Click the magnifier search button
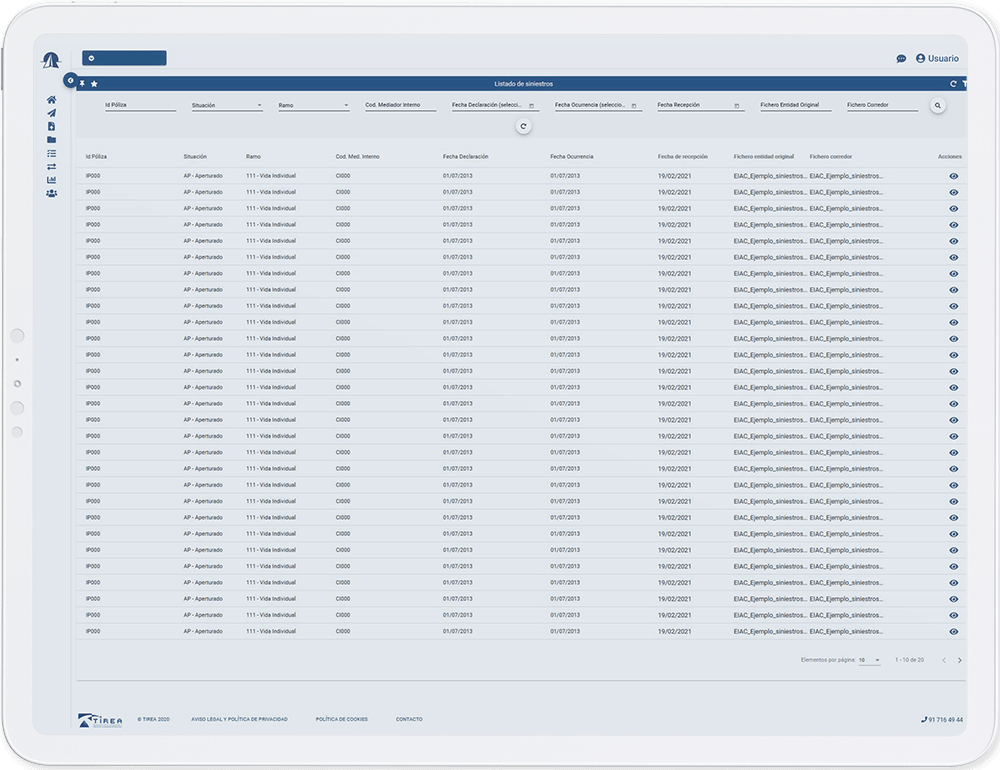This screenshot has height=770, width=1000. [x=937, y=105]
